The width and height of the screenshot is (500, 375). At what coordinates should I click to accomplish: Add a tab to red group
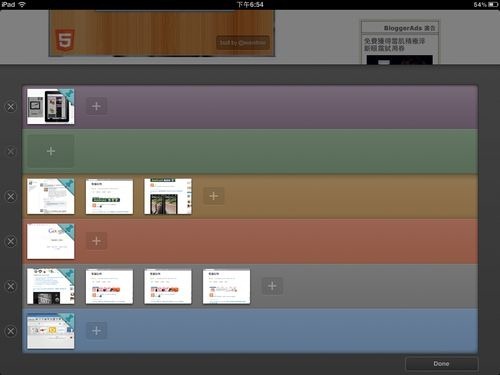[97, 241]
